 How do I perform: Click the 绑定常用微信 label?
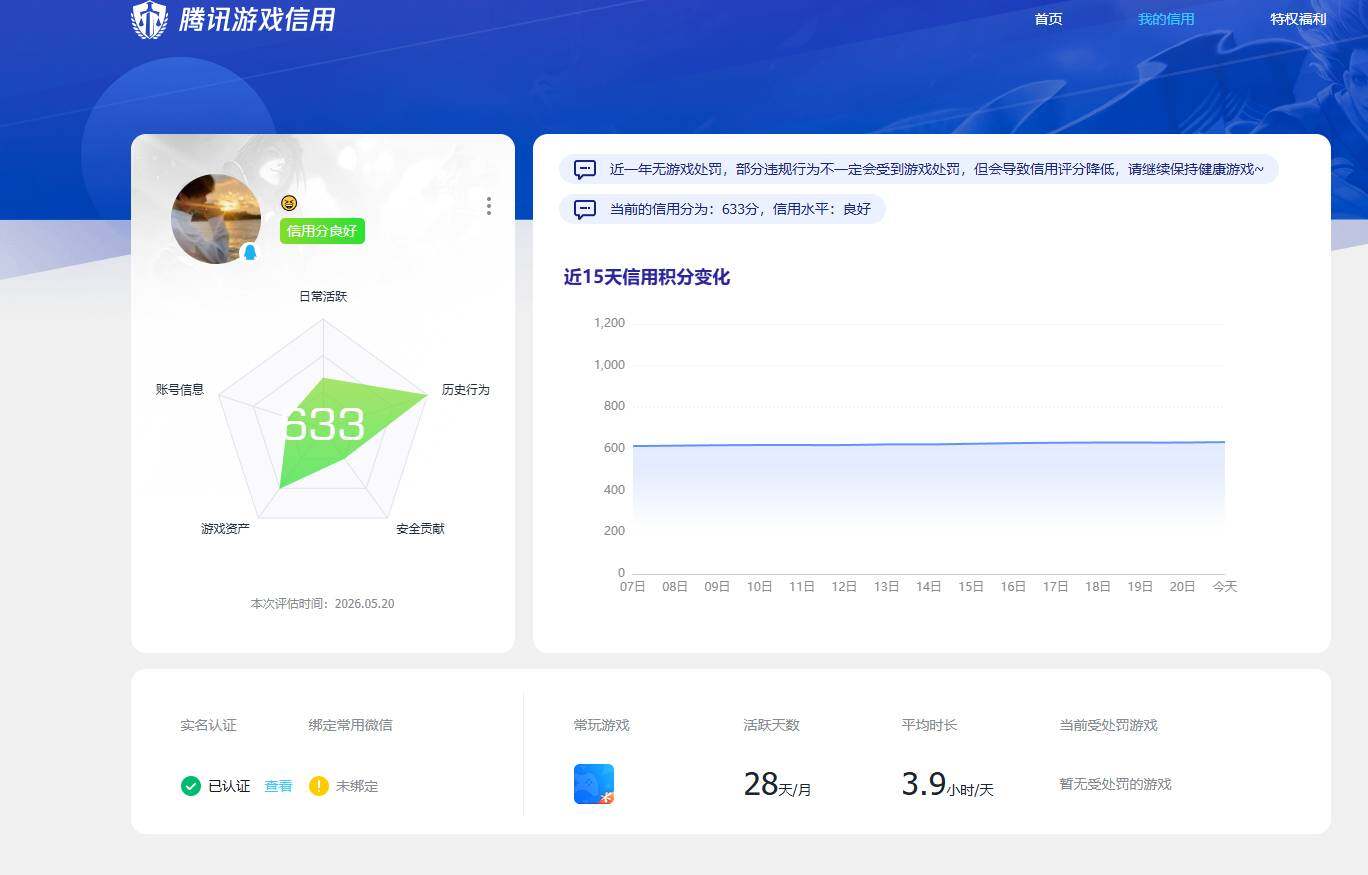tap(350, 725)
